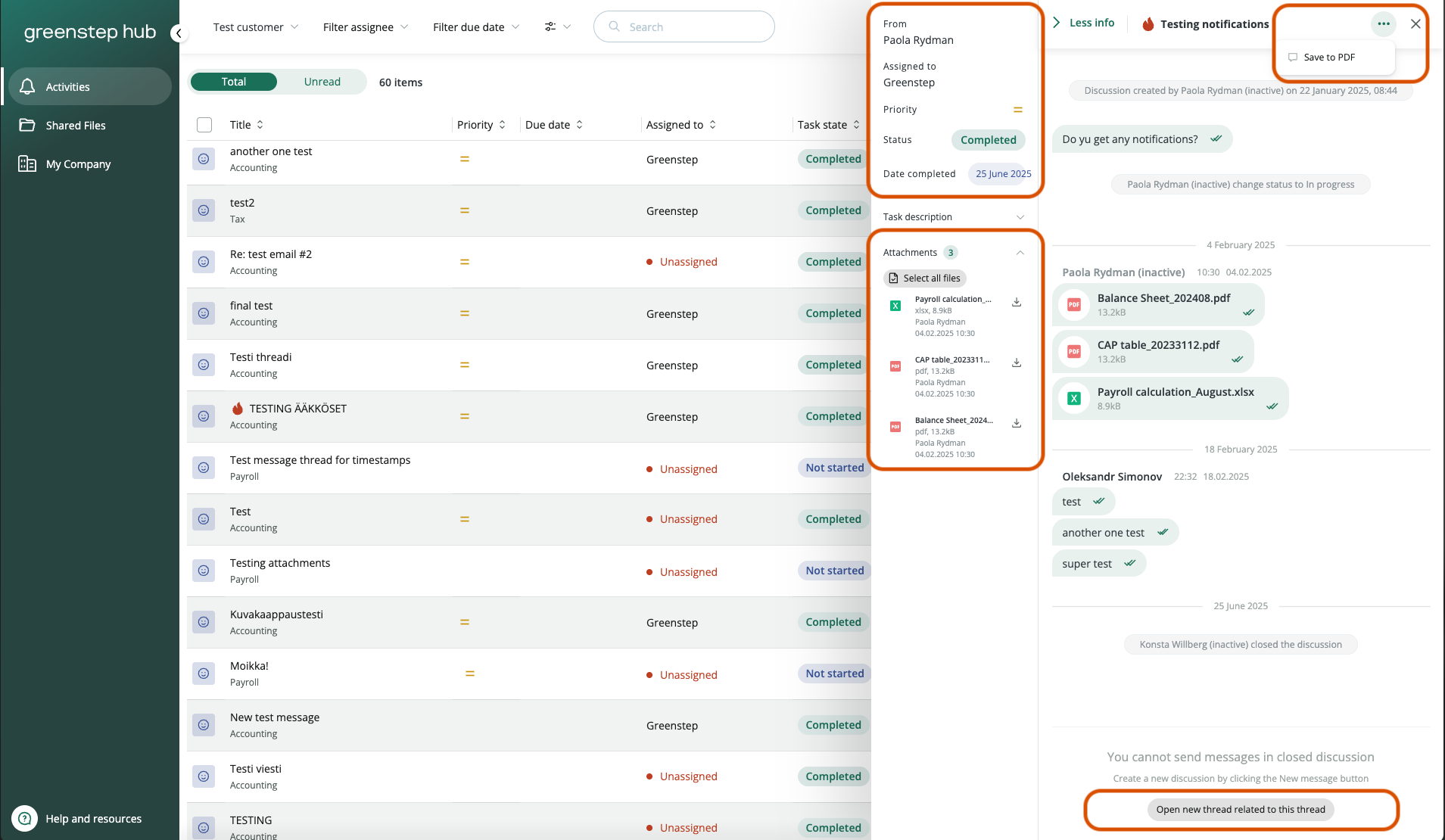Expand the Task description section

click(x=954, y=217)
